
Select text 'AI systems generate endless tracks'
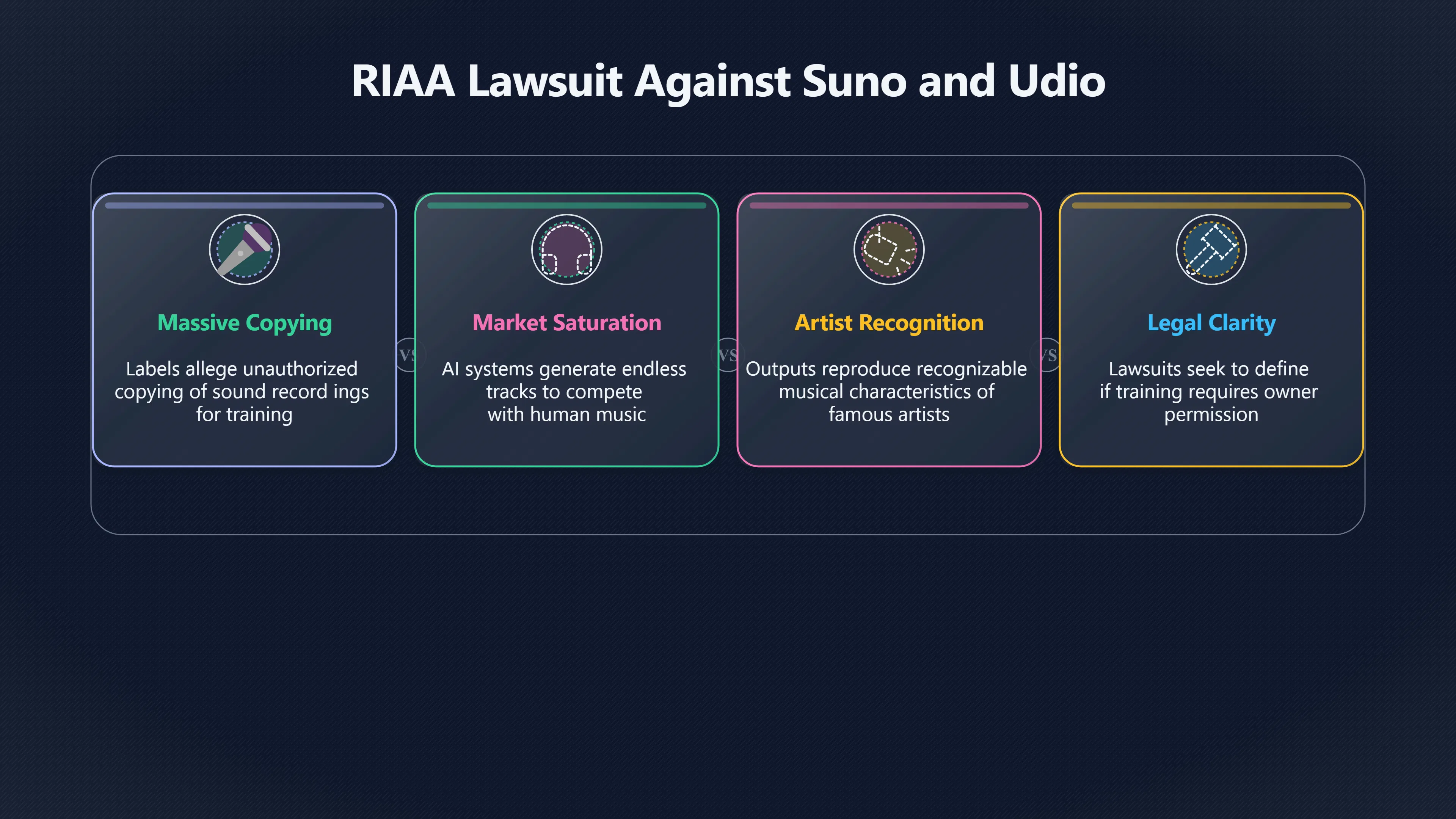[x=564, y=380]
